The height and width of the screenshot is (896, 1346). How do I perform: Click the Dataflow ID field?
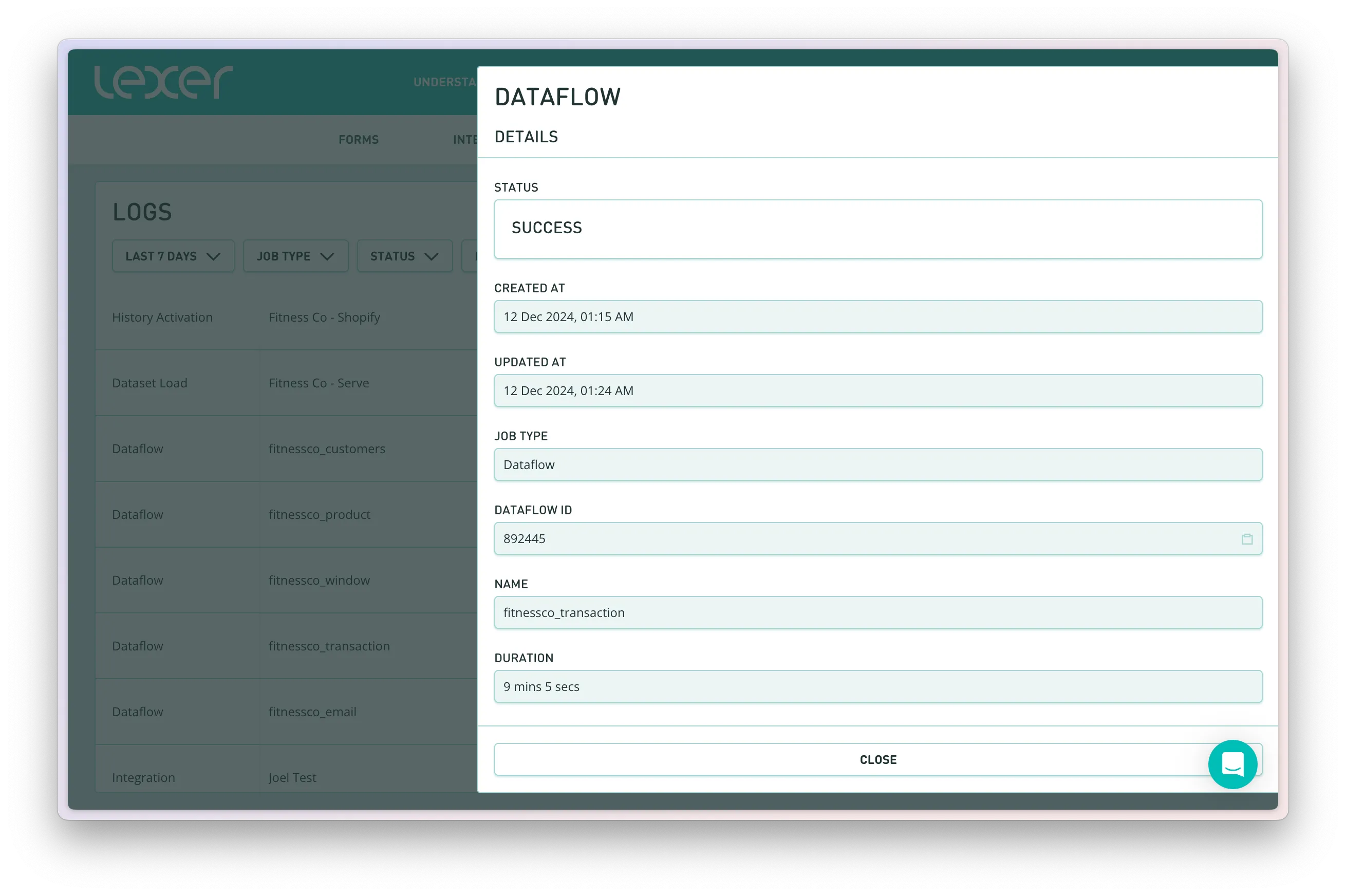[x=857, y=539]
